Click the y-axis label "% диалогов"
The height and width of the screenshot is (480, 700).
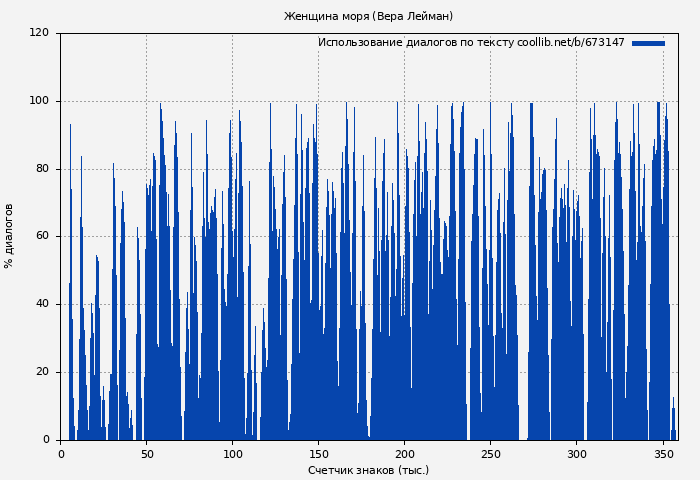(x=9, y=236)
